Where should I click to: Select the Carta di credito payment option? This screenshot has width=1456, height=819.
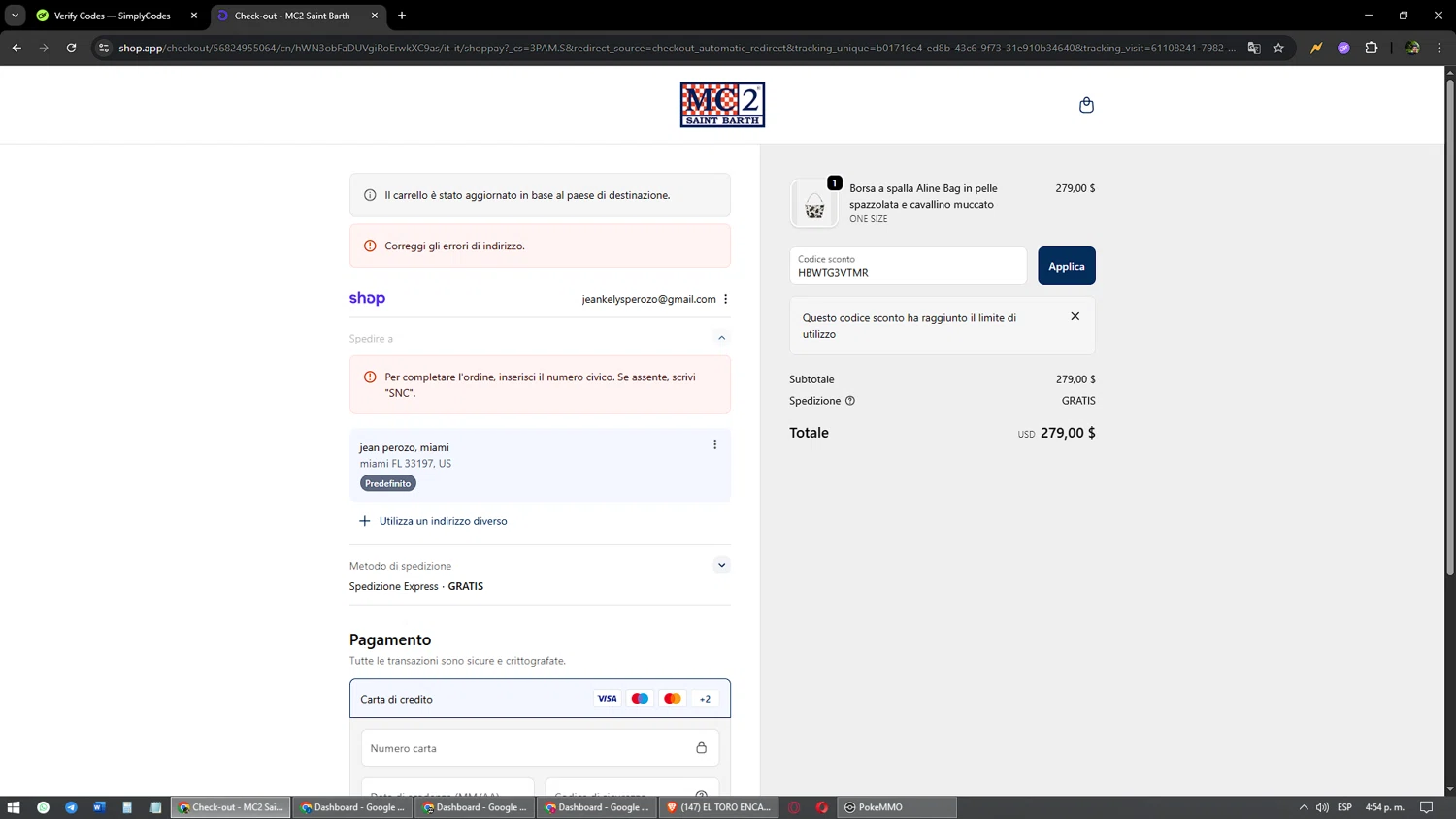pos(540,699)
